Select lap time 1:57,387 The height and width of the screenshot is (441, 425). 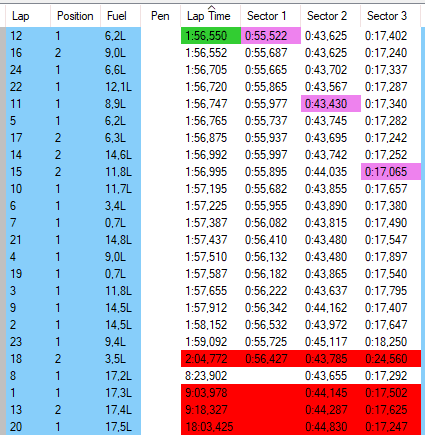point(206,223)
